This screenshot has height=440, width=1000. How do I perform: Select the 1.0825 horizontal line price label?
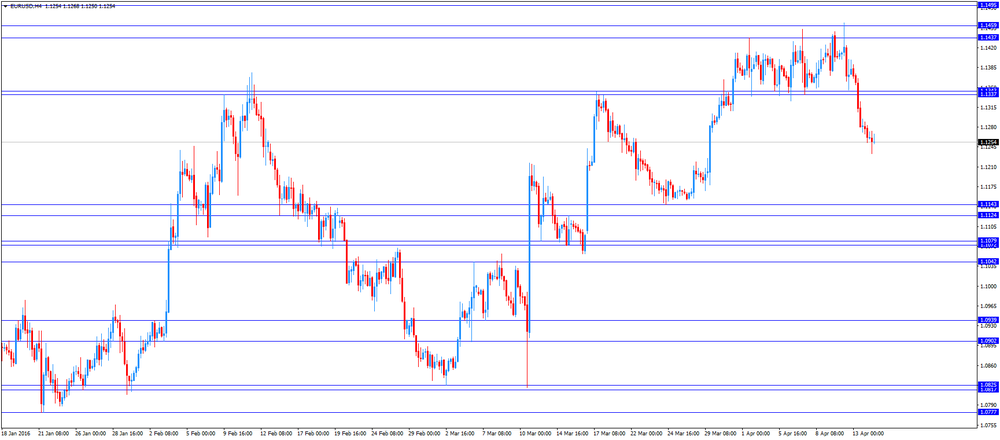click(987, 385)
